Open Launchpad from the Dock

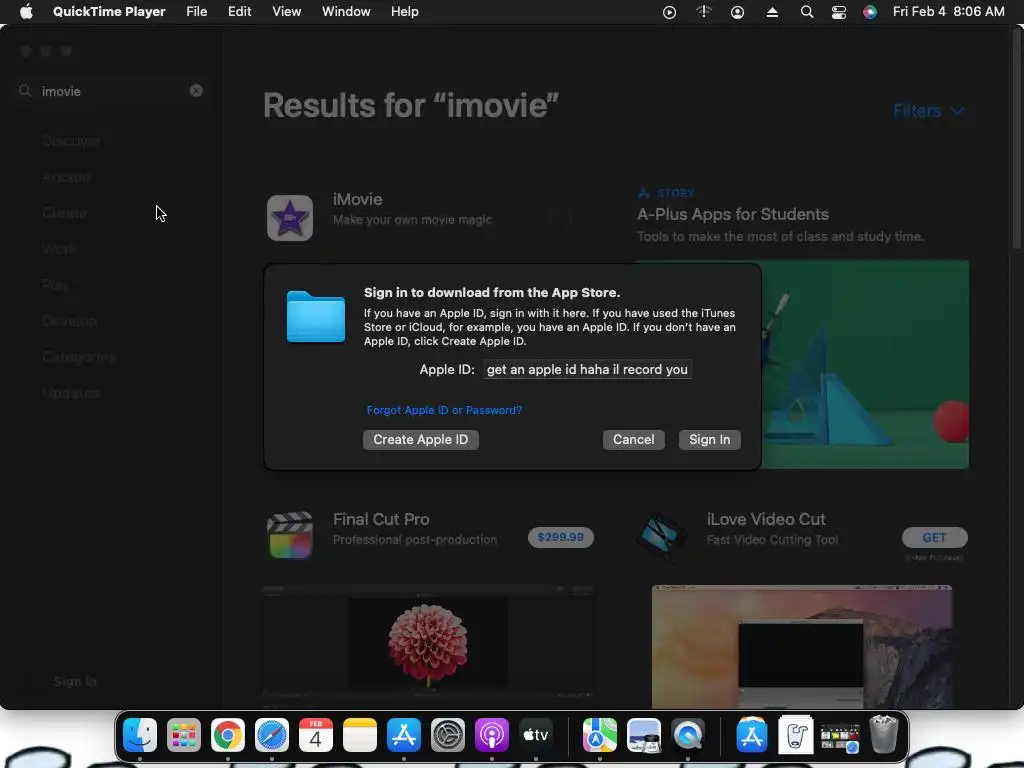184,735
